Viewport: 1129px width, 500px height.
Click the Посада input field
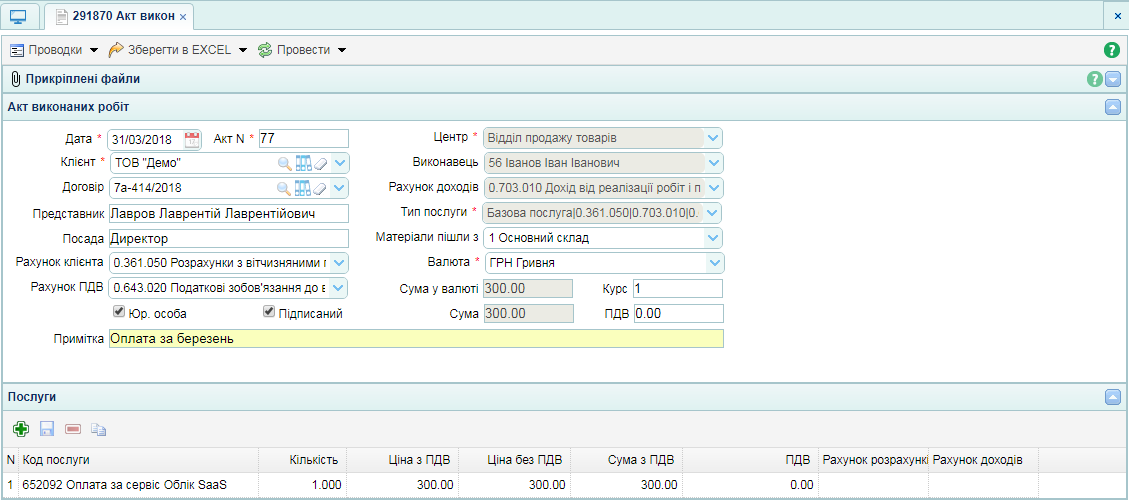coord(228,238)
